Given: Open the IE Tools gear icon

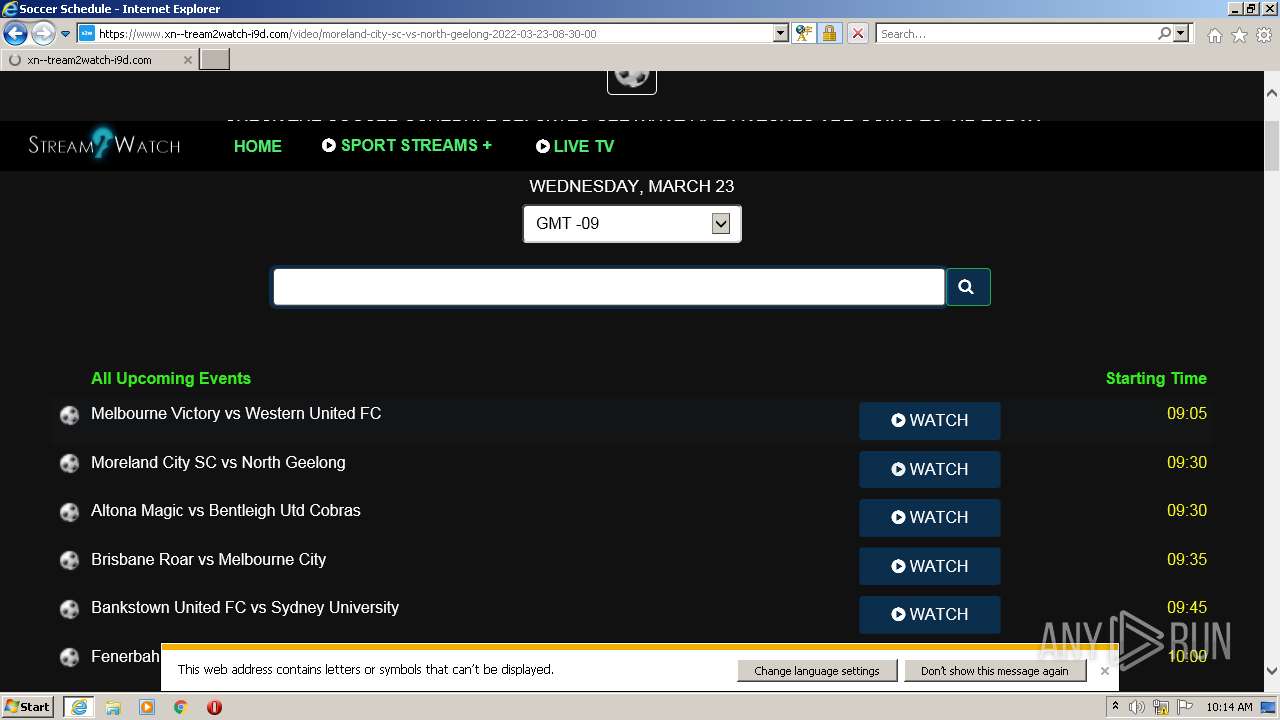Looking at the screenshot, I should 1264,35.
